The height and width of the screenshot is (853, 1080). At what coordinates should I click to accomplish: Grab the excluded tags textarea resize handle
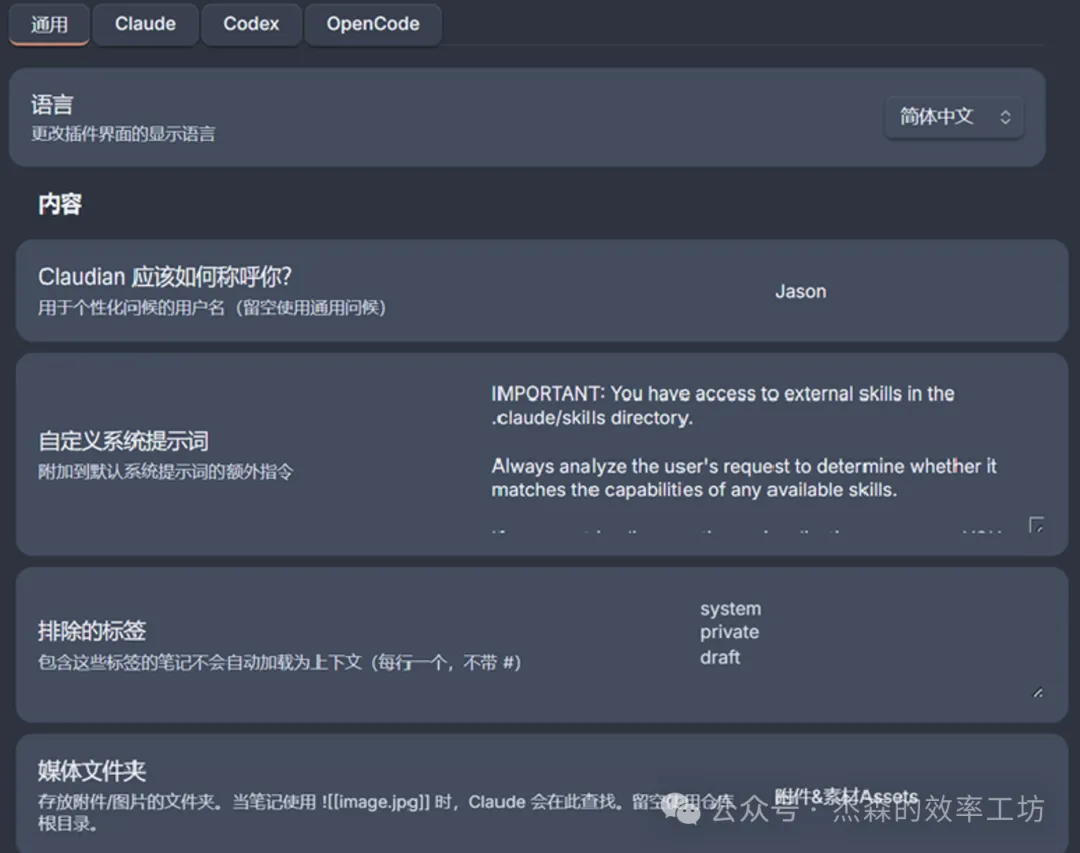coord(1037,692)
